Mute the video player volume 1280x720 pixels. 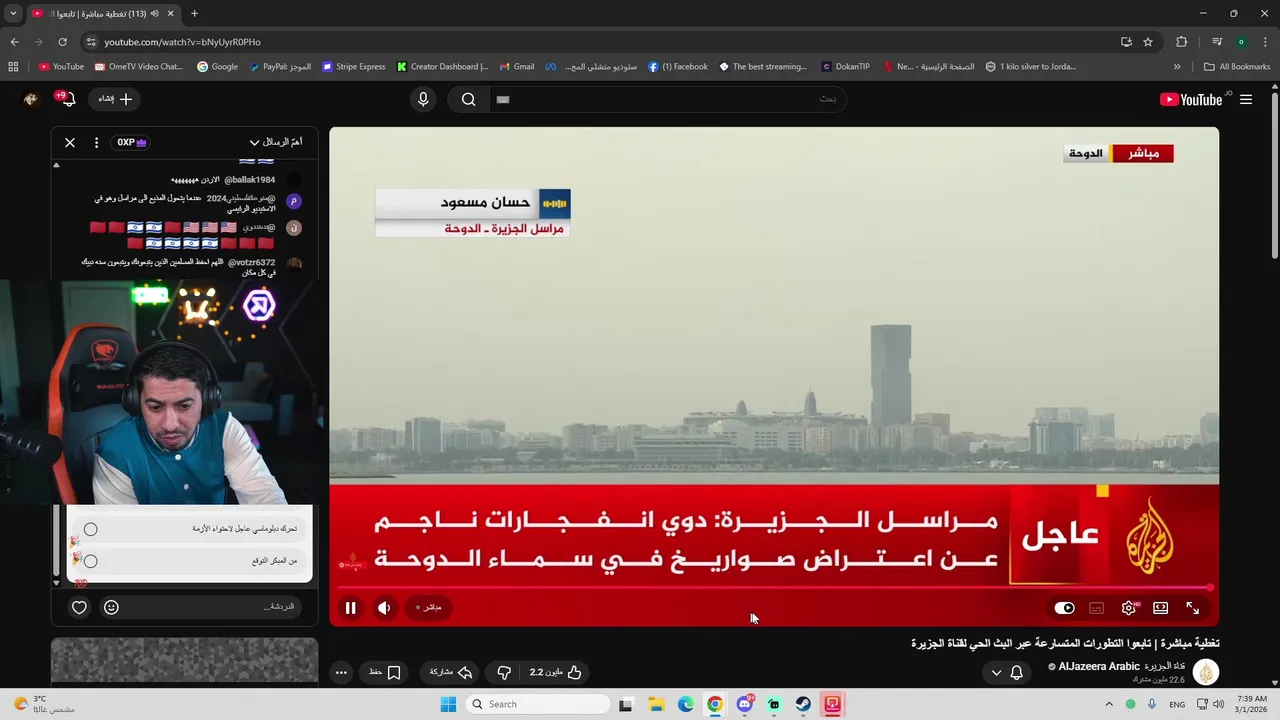(x=384, y=607)
